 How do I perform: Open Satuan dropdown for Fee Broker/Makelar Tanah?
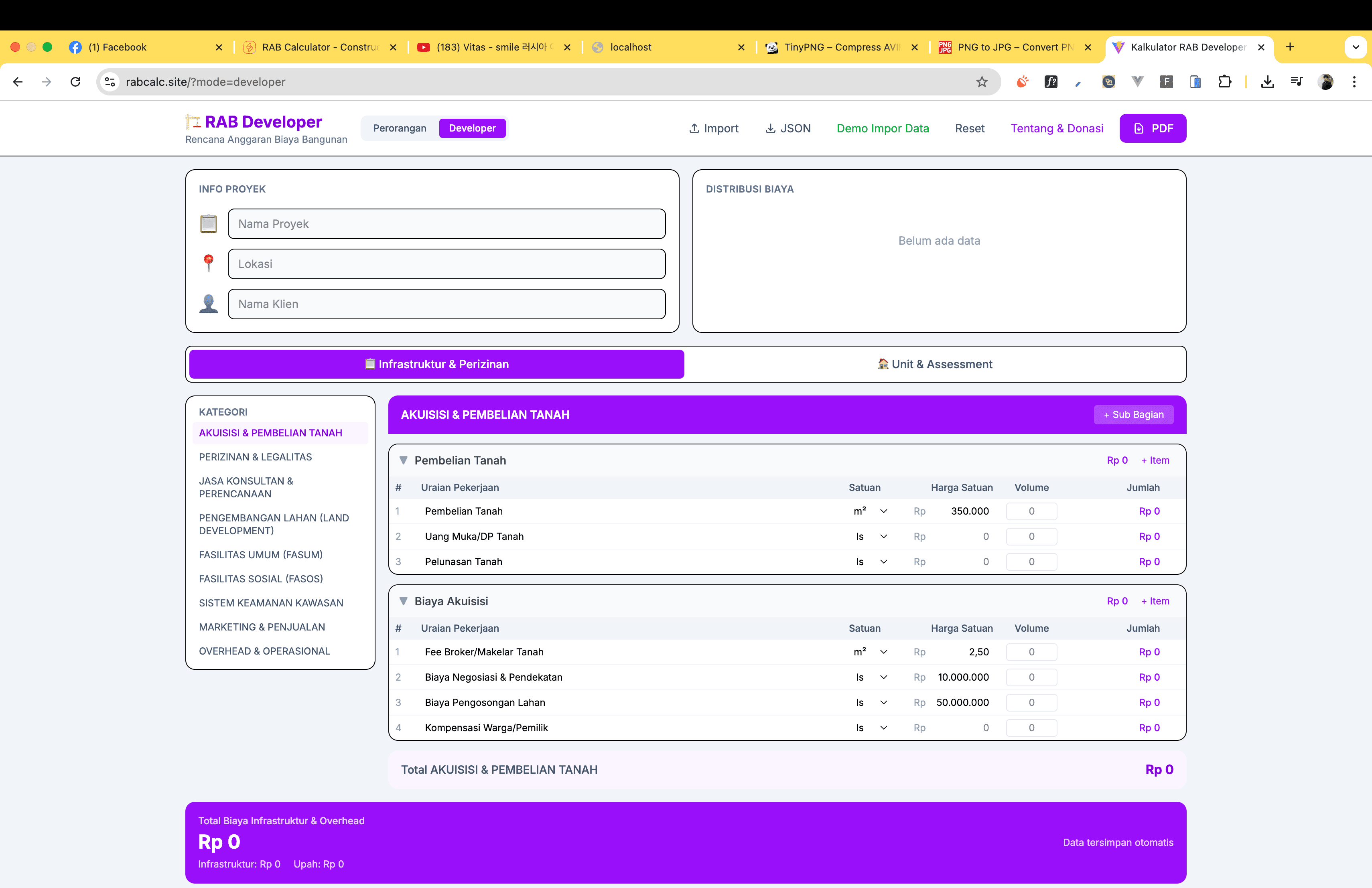pos(871,652)
